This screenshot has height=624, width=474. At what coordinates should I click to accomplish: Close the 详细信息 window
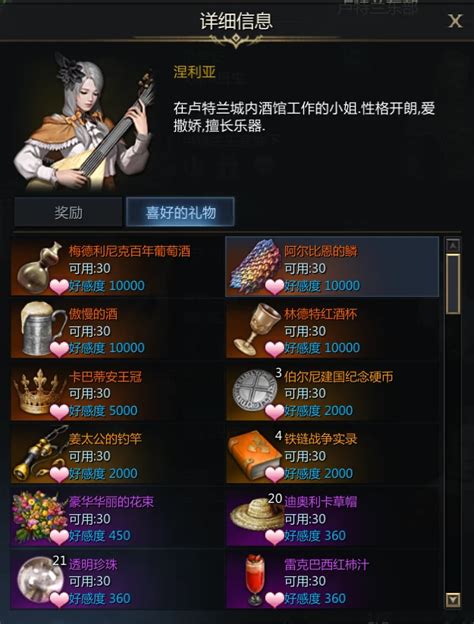455,21
